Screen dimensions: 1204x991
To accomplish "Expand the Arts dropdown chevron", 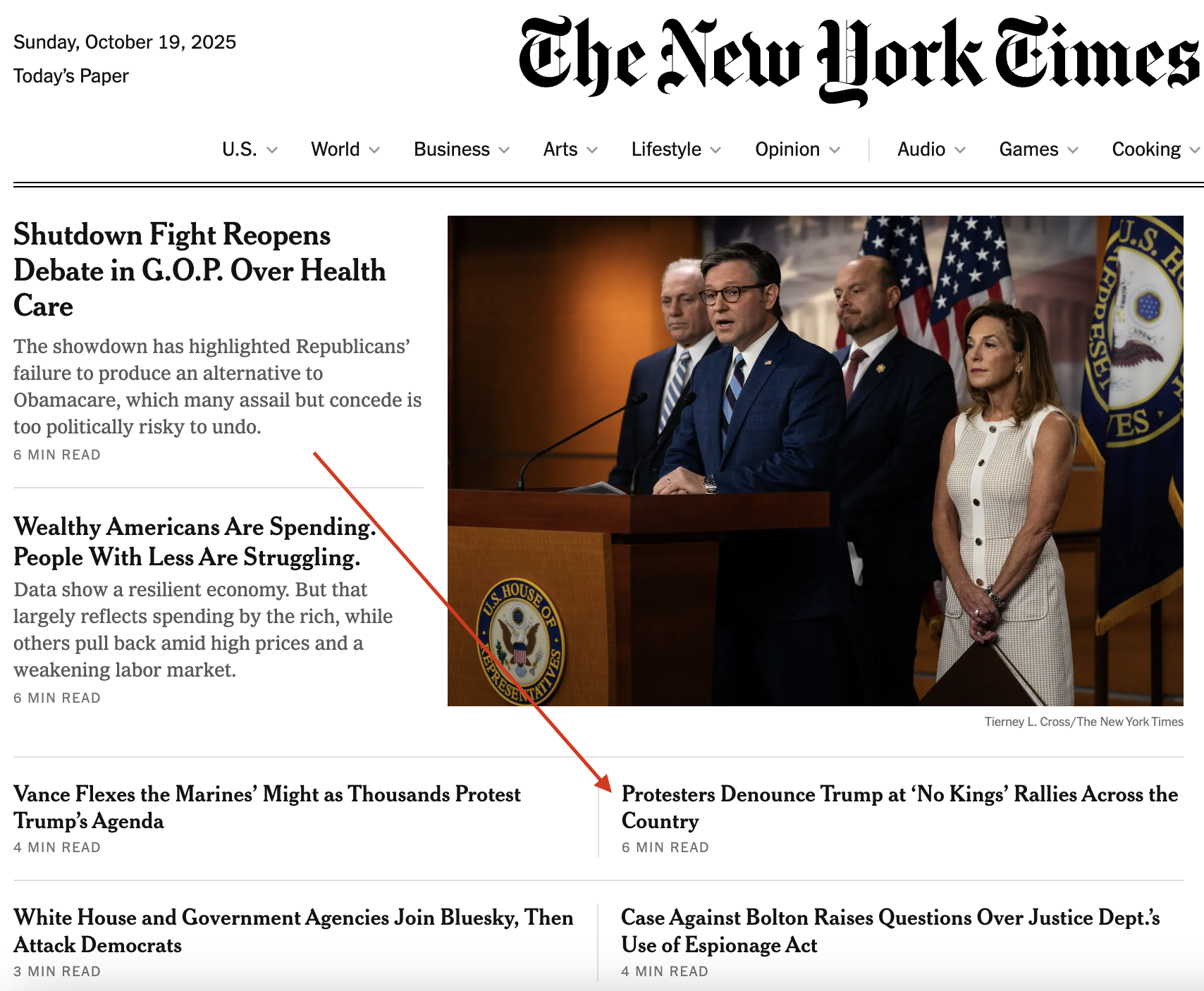I will click(592, 150).
